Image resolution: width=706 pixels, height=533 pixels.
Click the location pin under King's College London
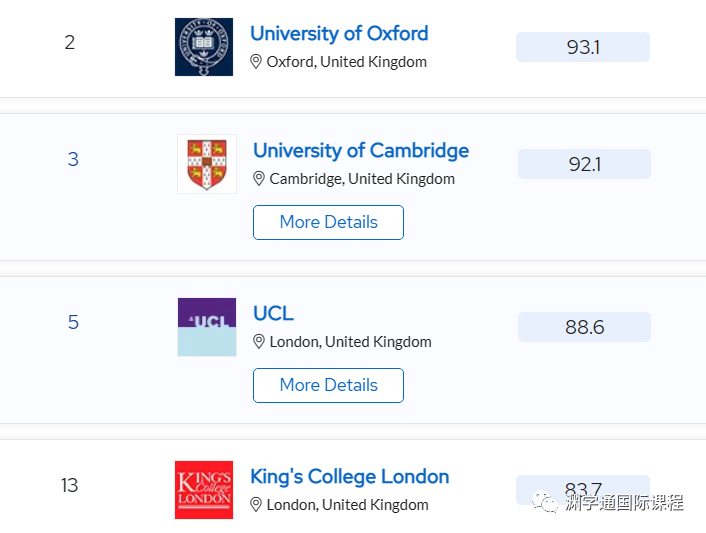[256, 505]
